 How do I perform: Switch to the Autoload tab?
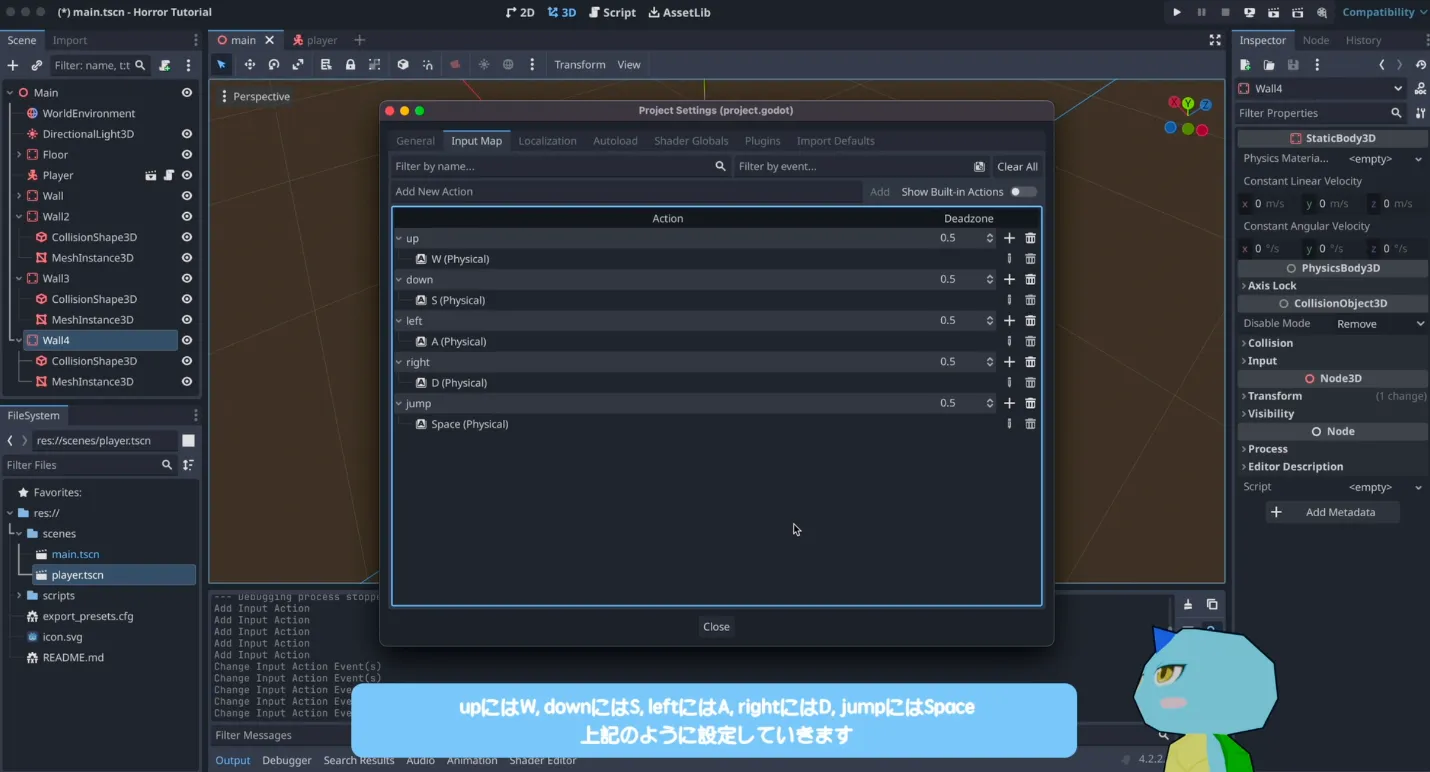[x=615, y=141]
